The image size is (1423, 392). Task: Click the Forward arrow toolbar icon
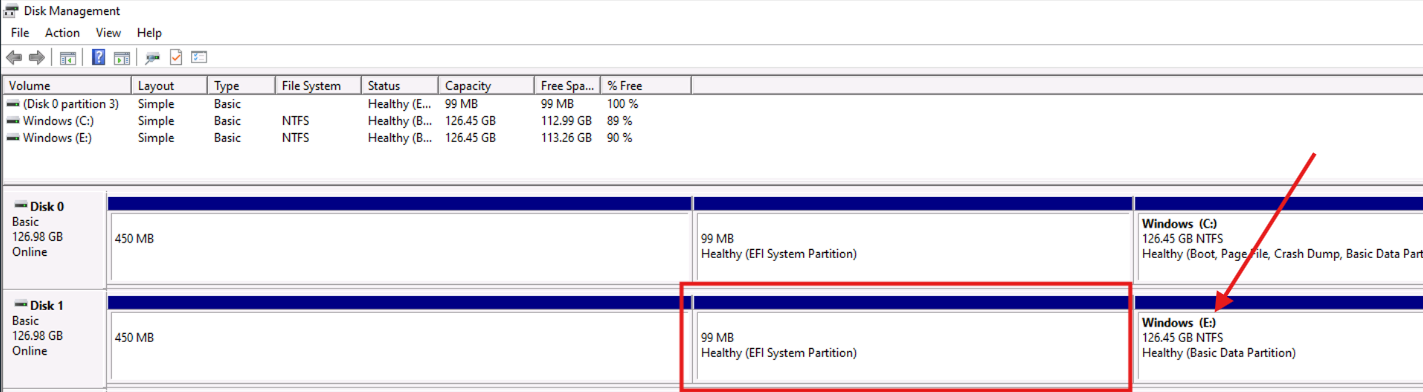tap(37, 58)
